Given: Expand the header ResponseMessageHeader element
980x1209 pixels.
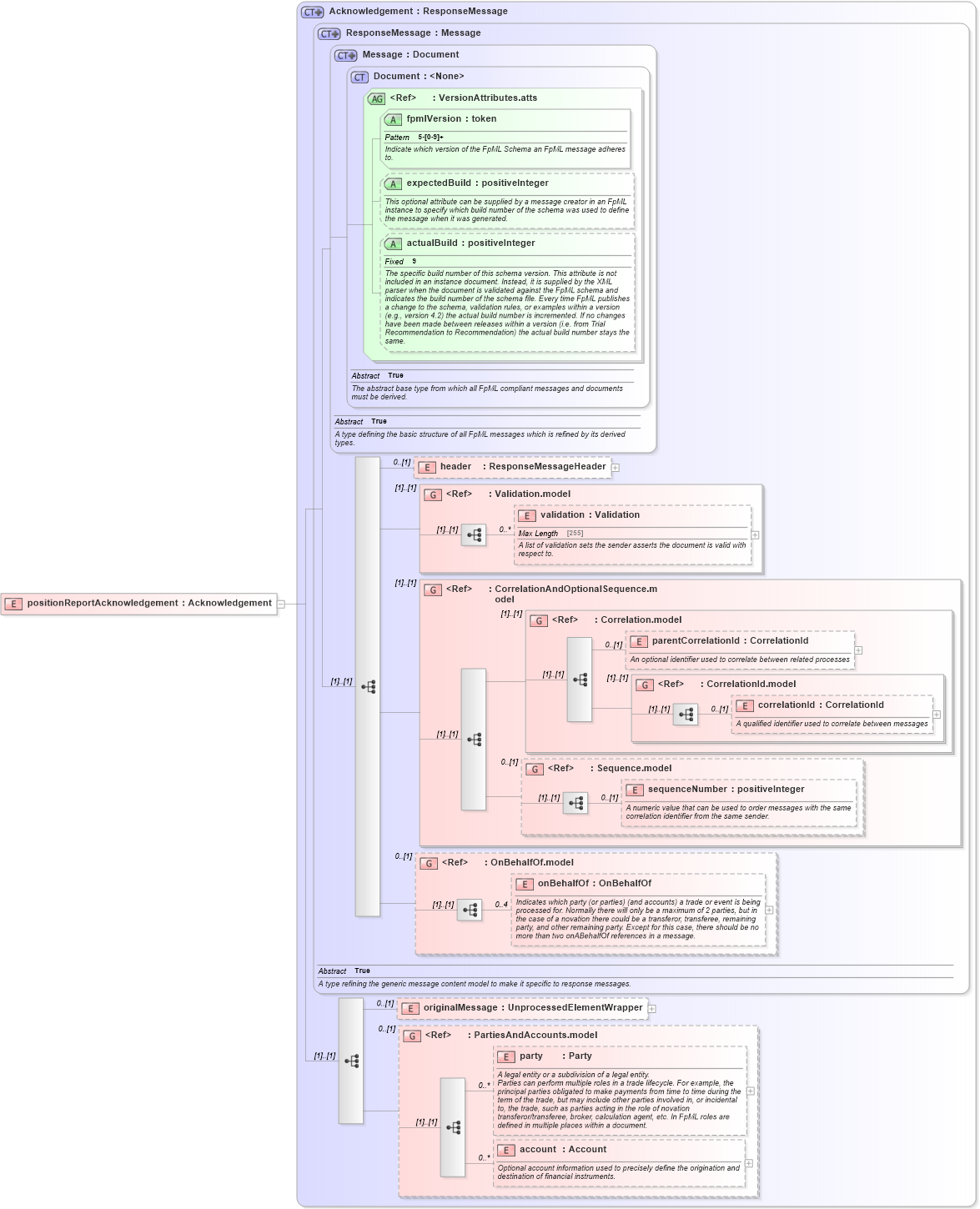Looking at the screenshot, I should 616,468.
